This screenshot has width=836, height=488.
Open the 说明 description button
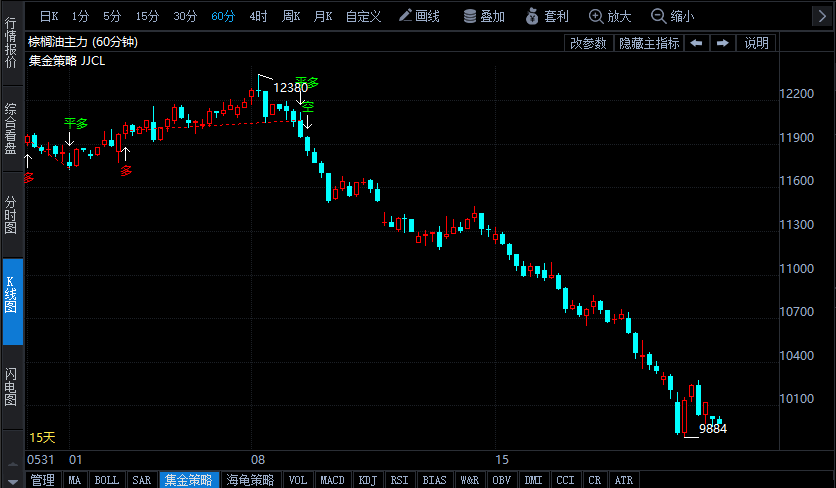756,43
